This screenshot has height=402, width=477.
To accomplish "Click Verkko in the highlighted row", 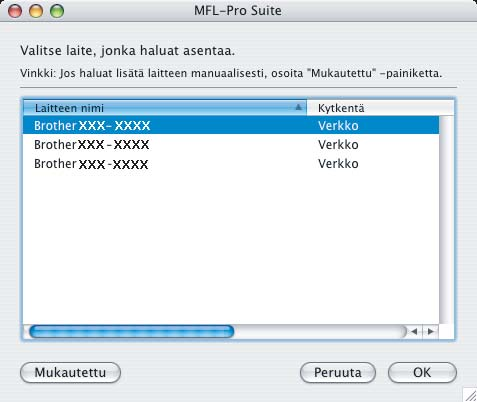I will [x=338, y=126].
